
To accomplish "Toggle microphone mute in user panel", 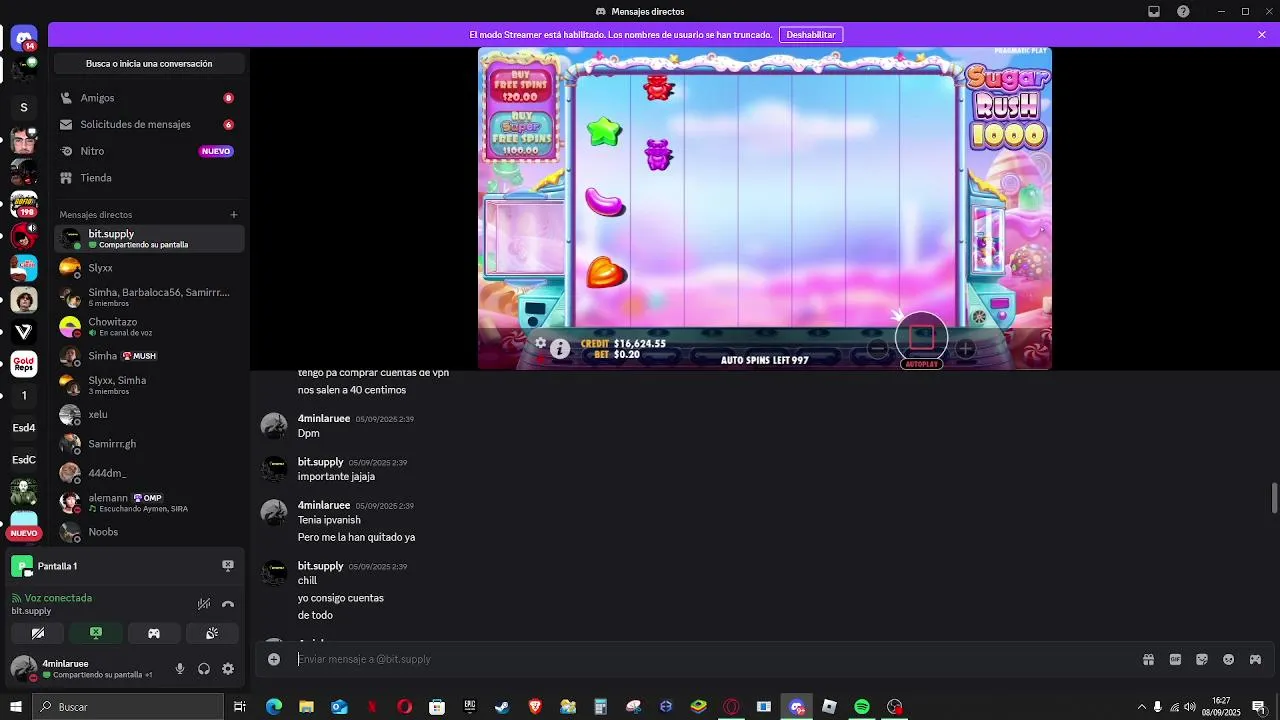I will (180, 669).
